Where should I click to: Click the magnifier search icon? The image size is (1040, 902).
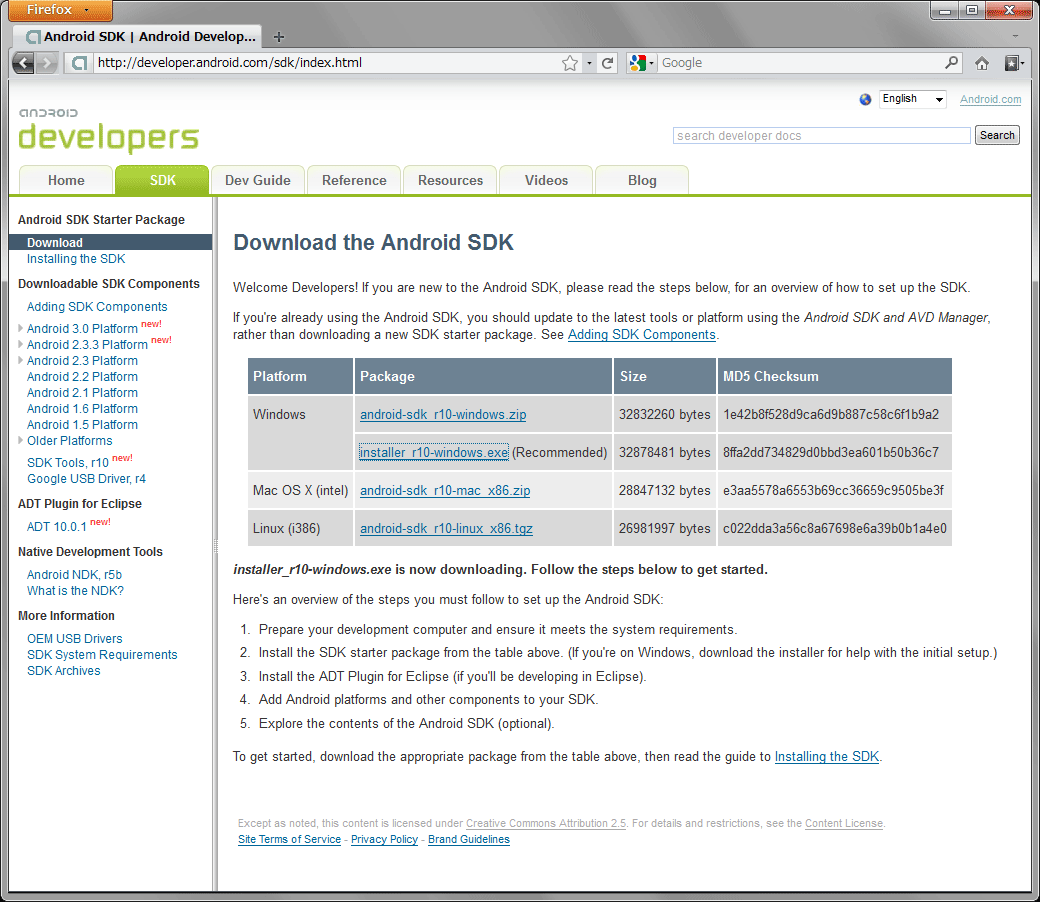(x=951, y=62)
